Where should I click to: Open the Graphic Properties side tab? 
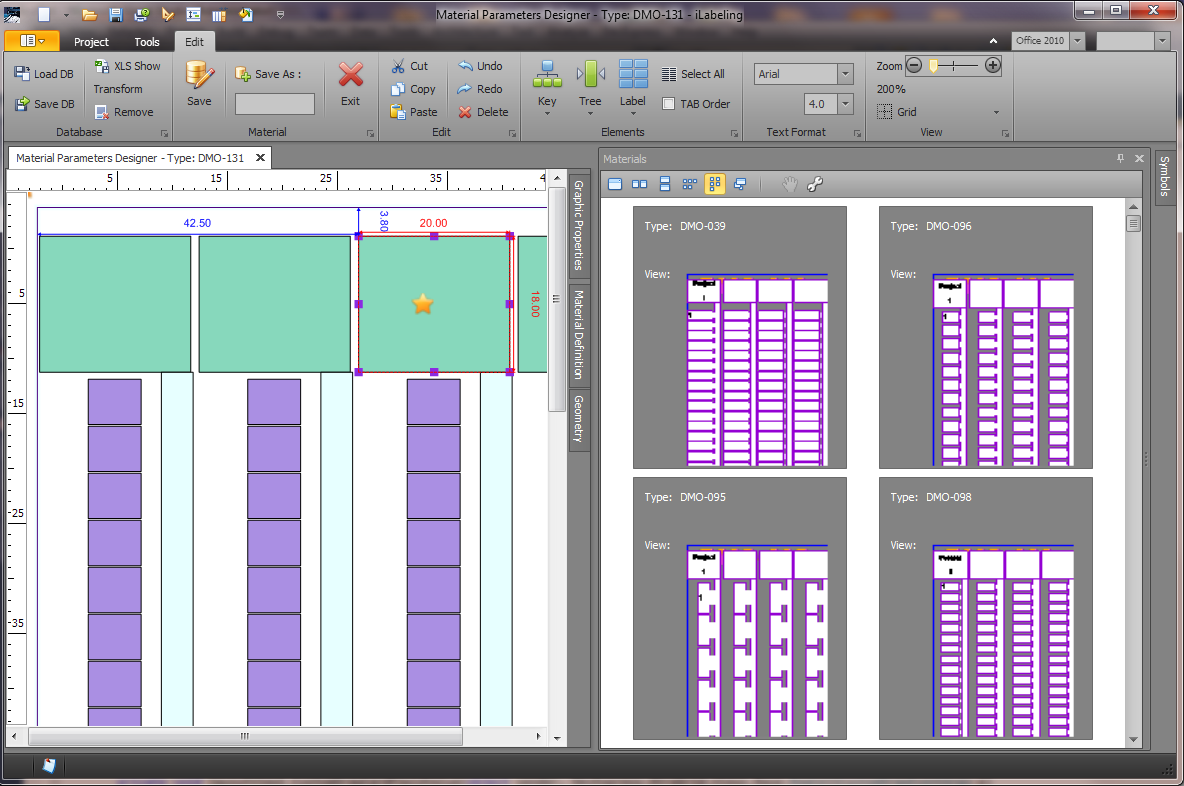579,225
